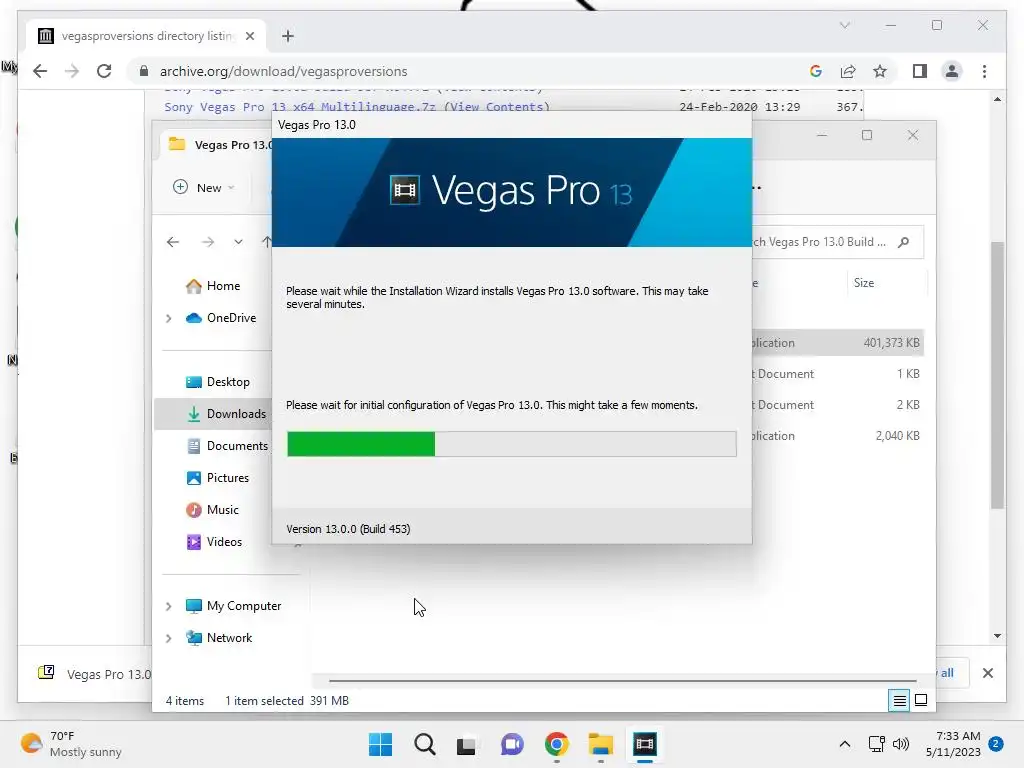1024x768 pixels.
Task: Select the document row sized 2 KB
Action: [838, 405]
